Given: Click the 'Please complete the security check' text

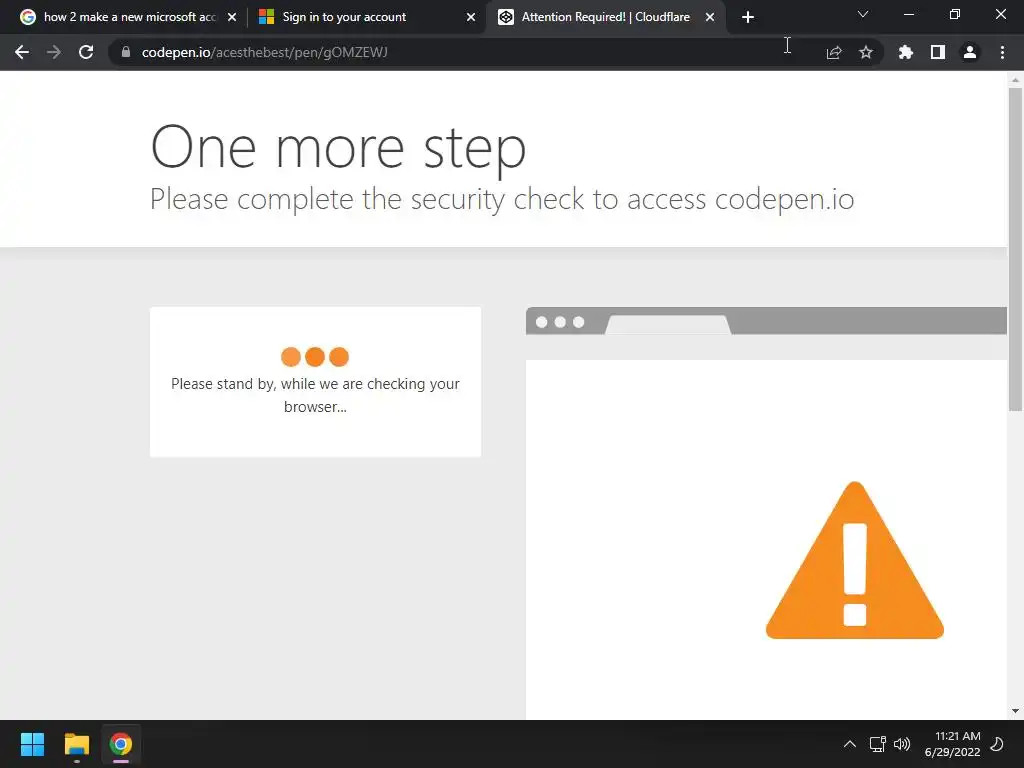Looking at the screenshot, I should 502,199.
